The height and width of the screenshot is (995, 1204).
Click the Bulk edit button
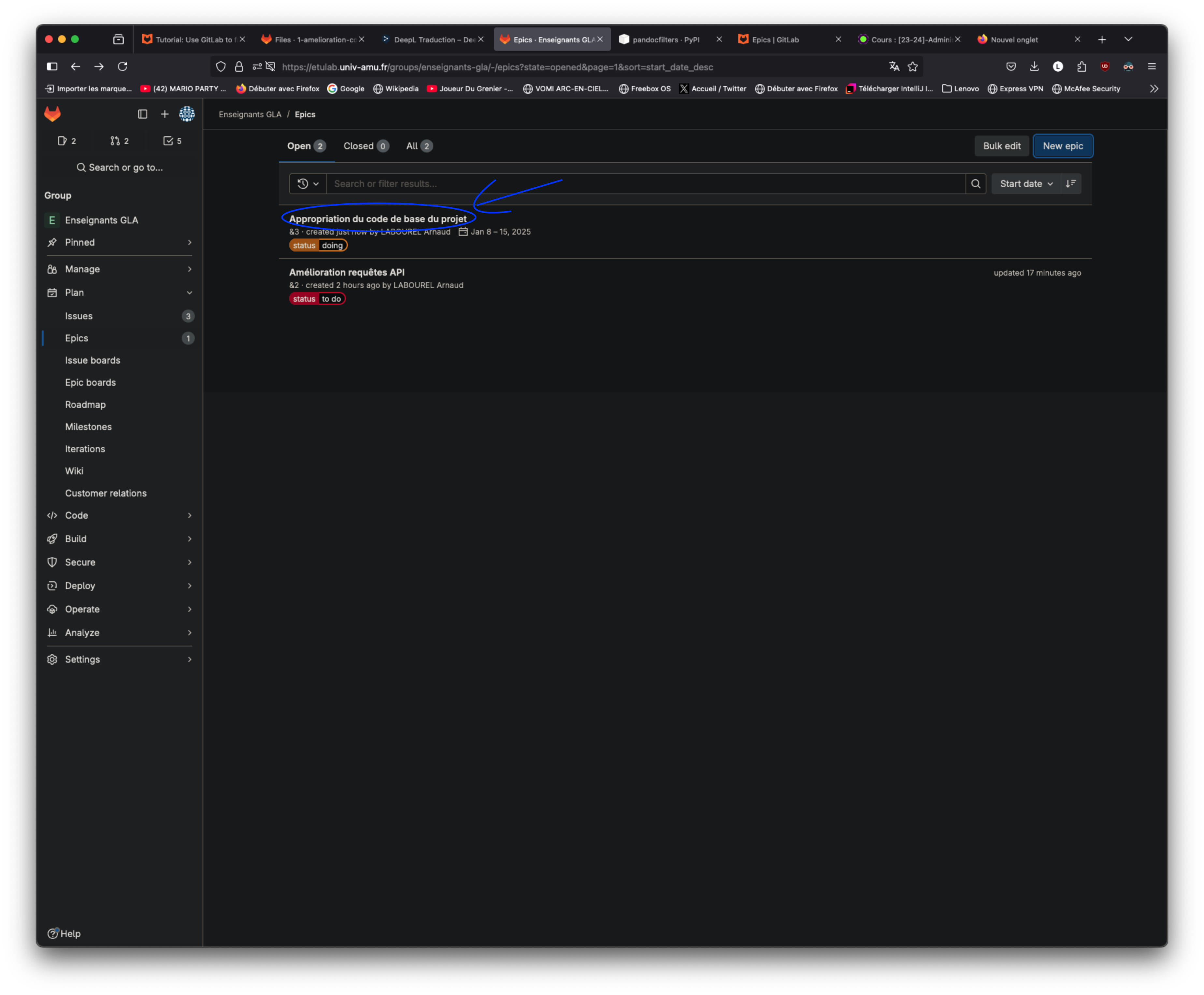click(1002, 146)
